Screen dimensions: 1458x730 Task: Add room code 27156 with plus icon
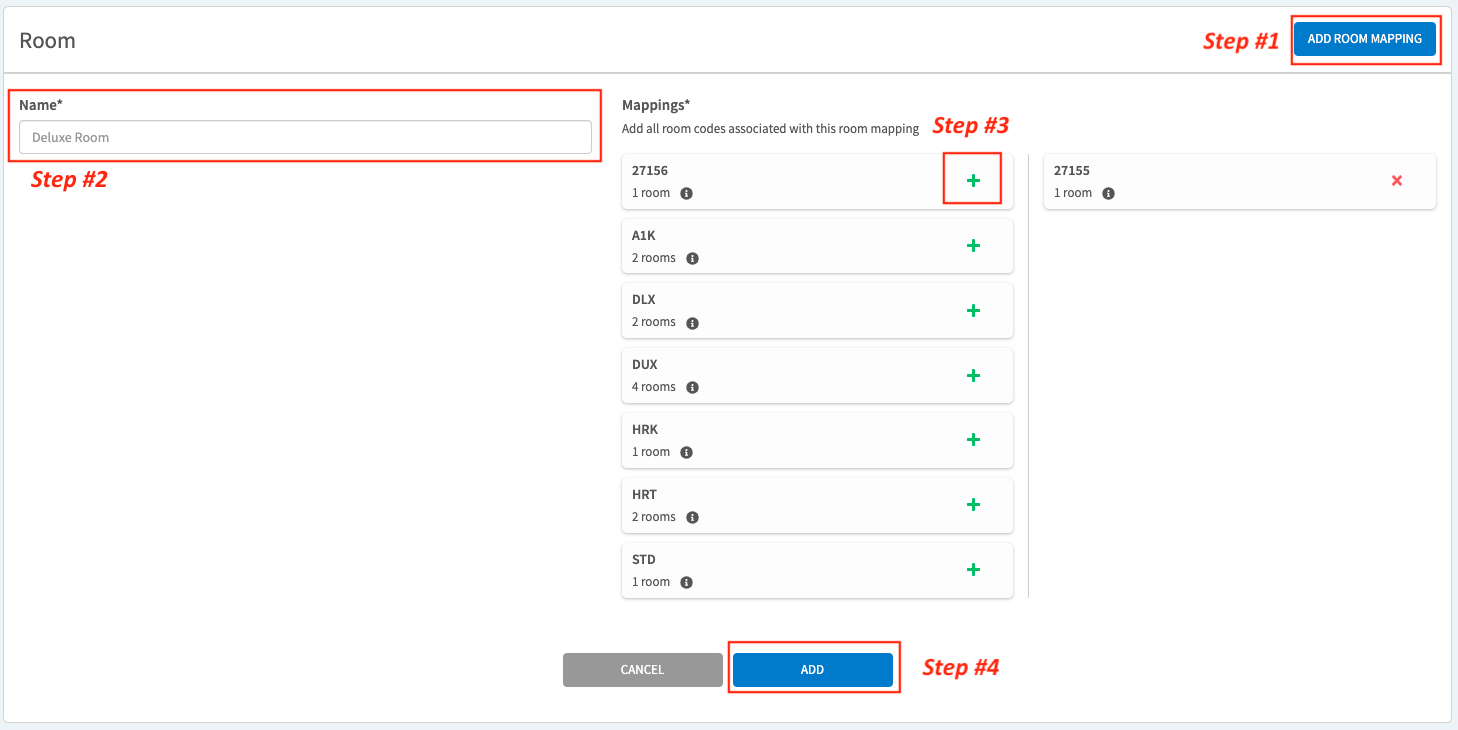pyautogui.click(x=973, y=181)
